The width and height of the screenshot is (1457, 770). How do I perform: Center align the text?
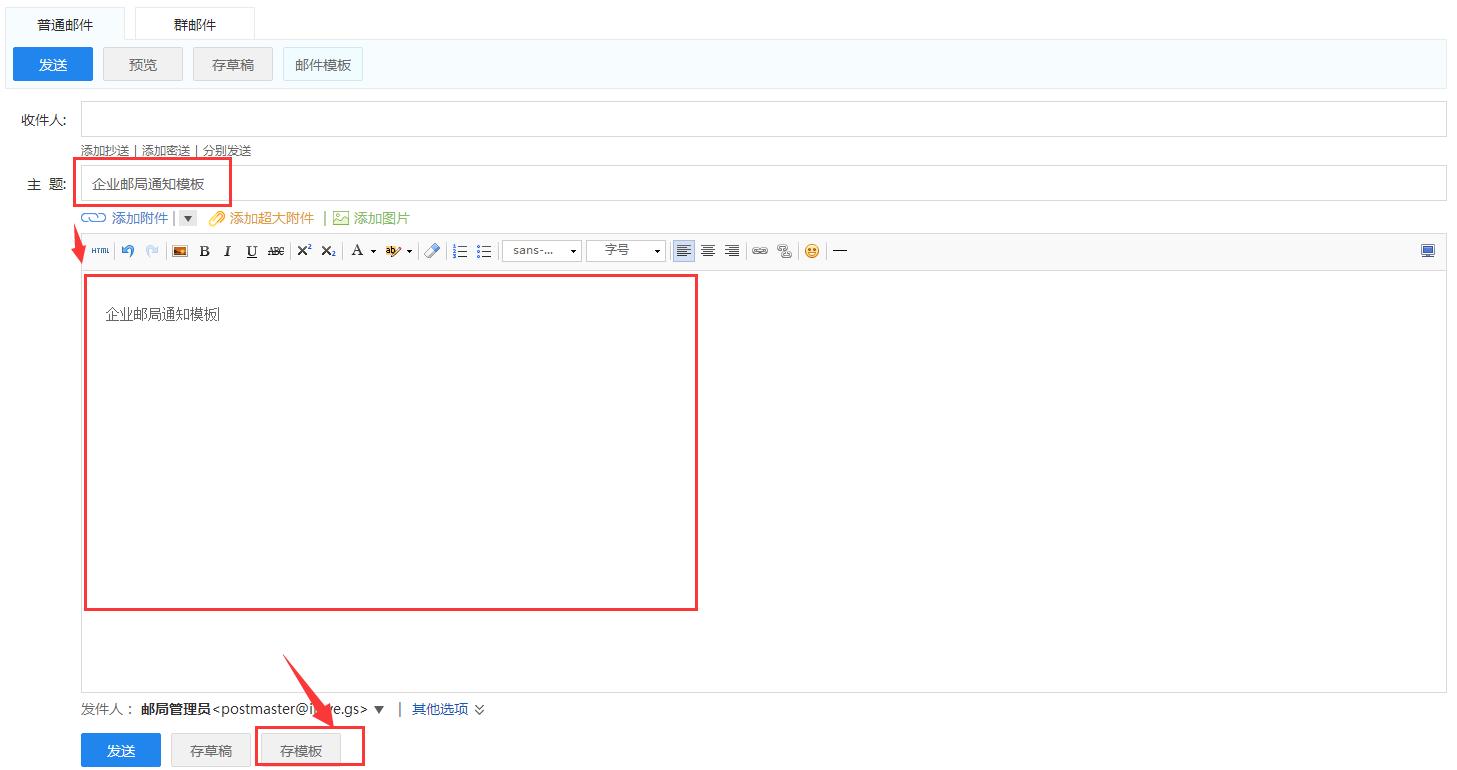pos(708,251)
